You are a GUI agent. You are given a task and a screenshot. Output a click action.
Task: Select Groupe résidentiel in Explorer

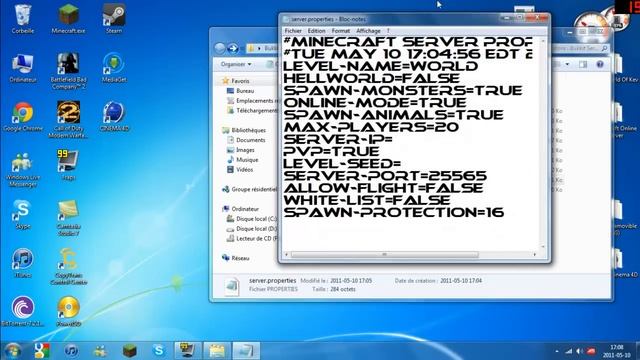pos(250,189)
